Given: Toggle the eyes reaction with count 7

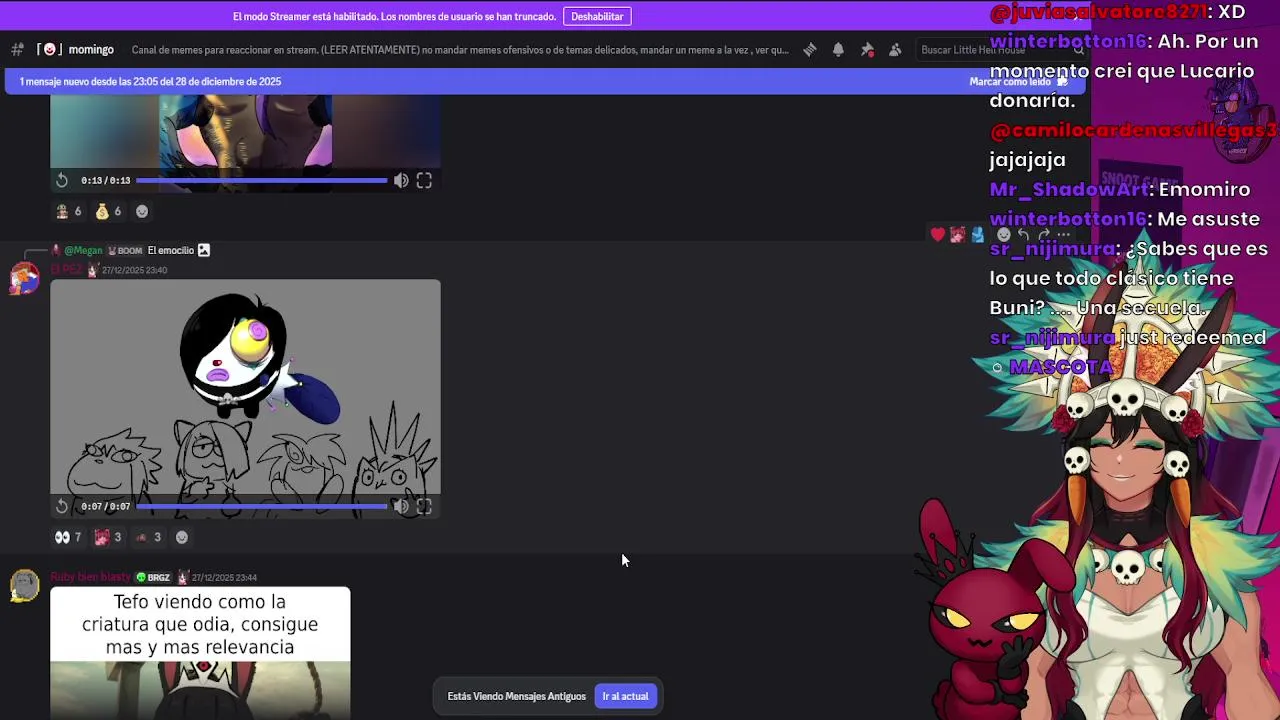Looking at the screenshot, I should 68,537.
